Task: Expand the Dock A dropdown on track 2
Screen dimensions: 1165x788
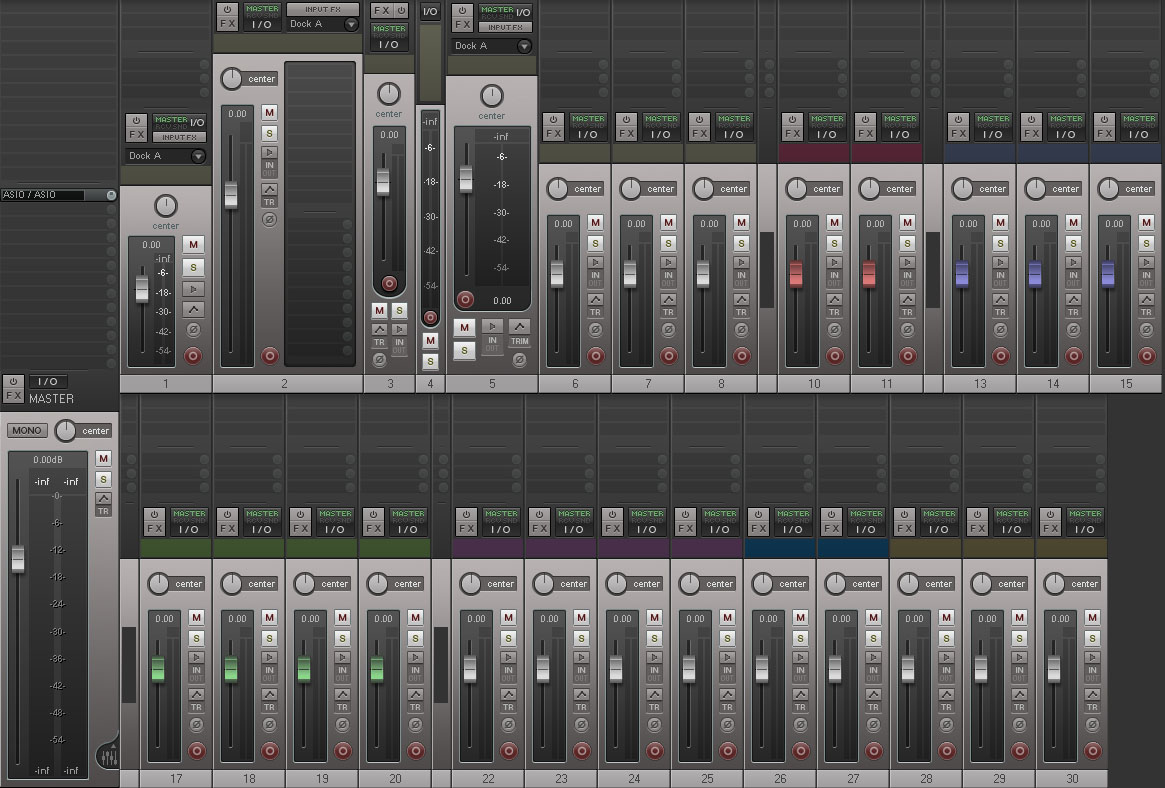Action: coord(350,24)
